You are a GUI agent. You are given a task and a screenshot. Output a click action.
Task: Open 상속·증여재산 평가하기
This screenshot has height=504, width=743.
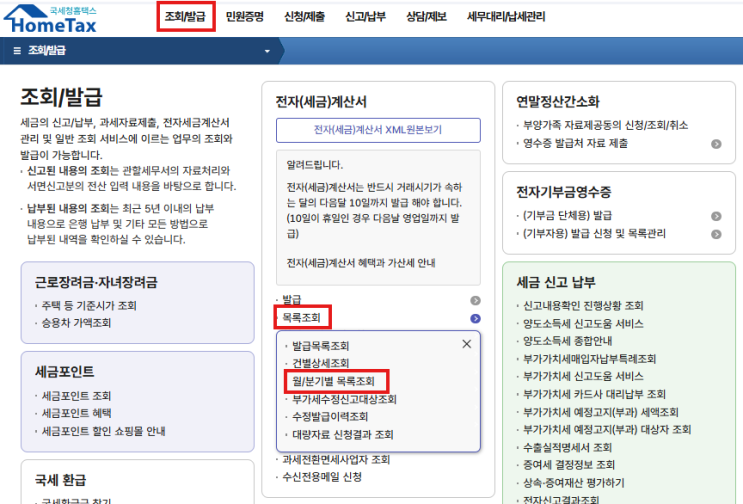574,483
